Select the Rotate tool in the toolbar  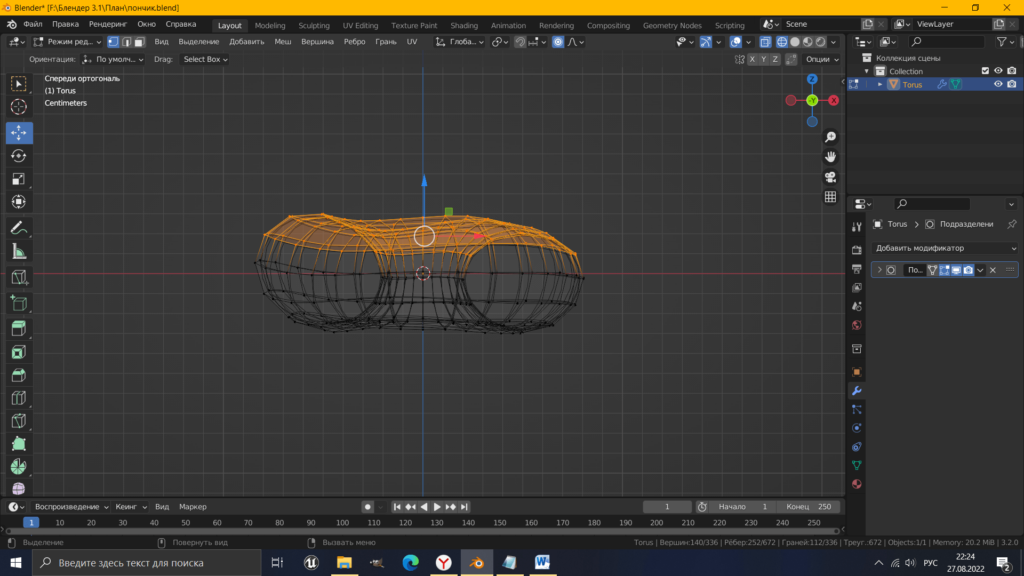tap(19, 156)
